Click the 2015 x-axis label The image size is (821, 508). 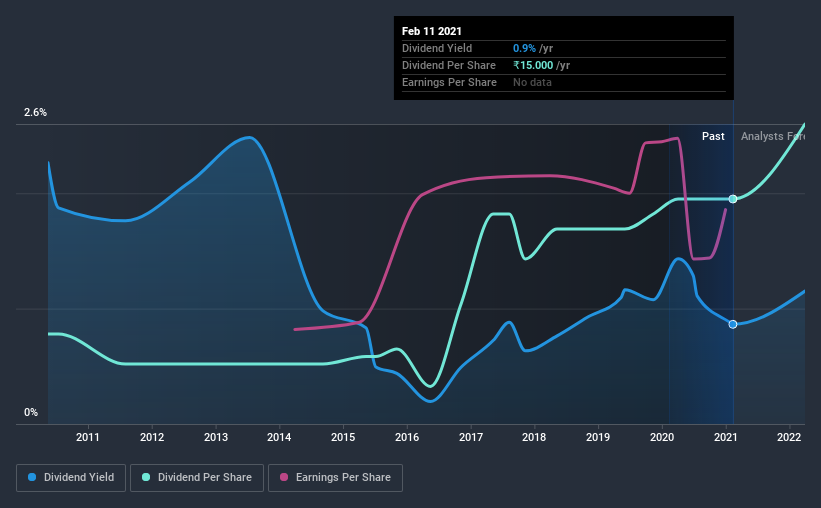[343, 437]
